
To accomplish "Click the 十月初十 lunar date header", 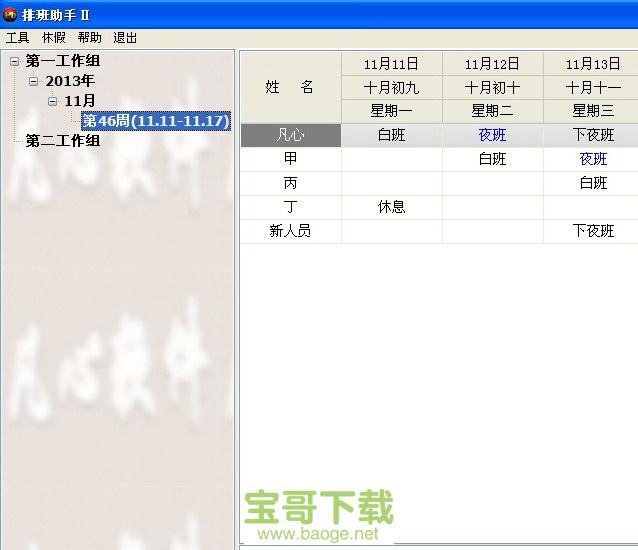I will [x=492, y=87].
